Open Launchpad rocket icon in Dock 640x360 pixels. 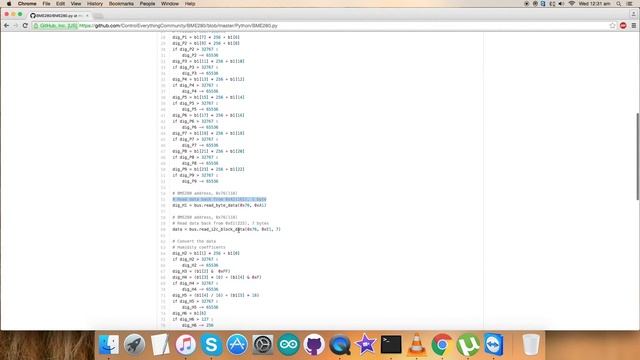click(134, 345)
